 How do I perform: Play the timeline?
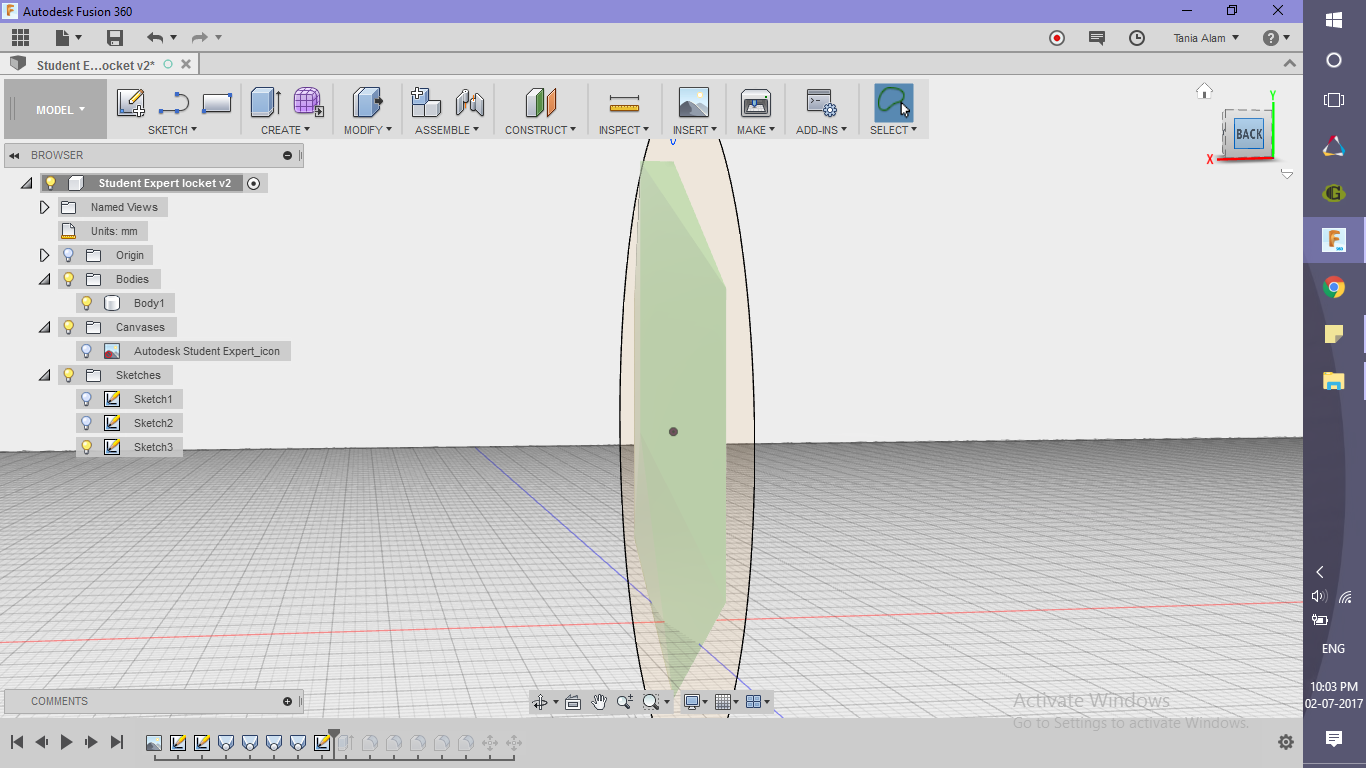tap(66, 742)
